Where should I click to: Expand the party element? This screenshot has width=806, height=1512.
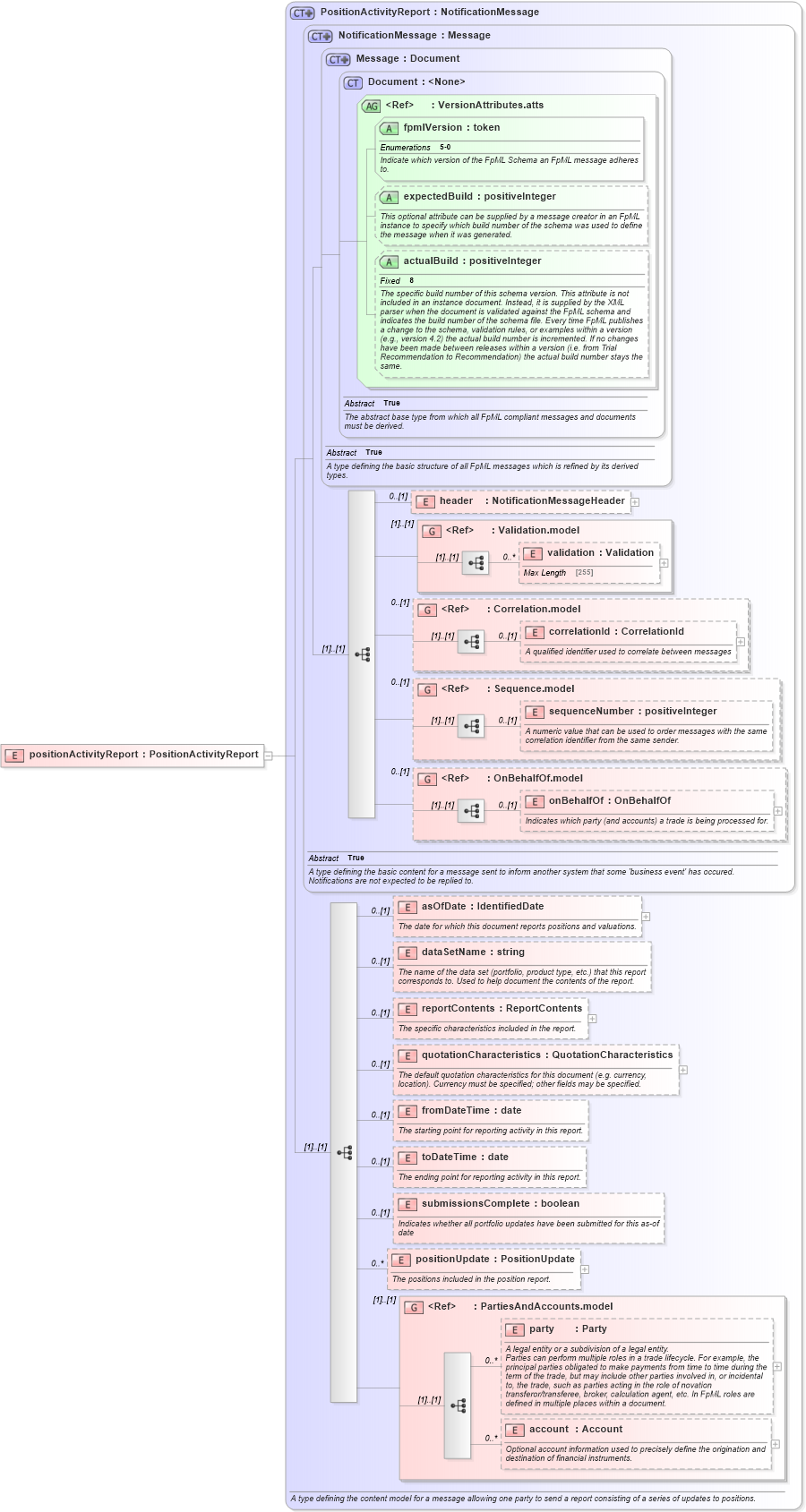776,1367
